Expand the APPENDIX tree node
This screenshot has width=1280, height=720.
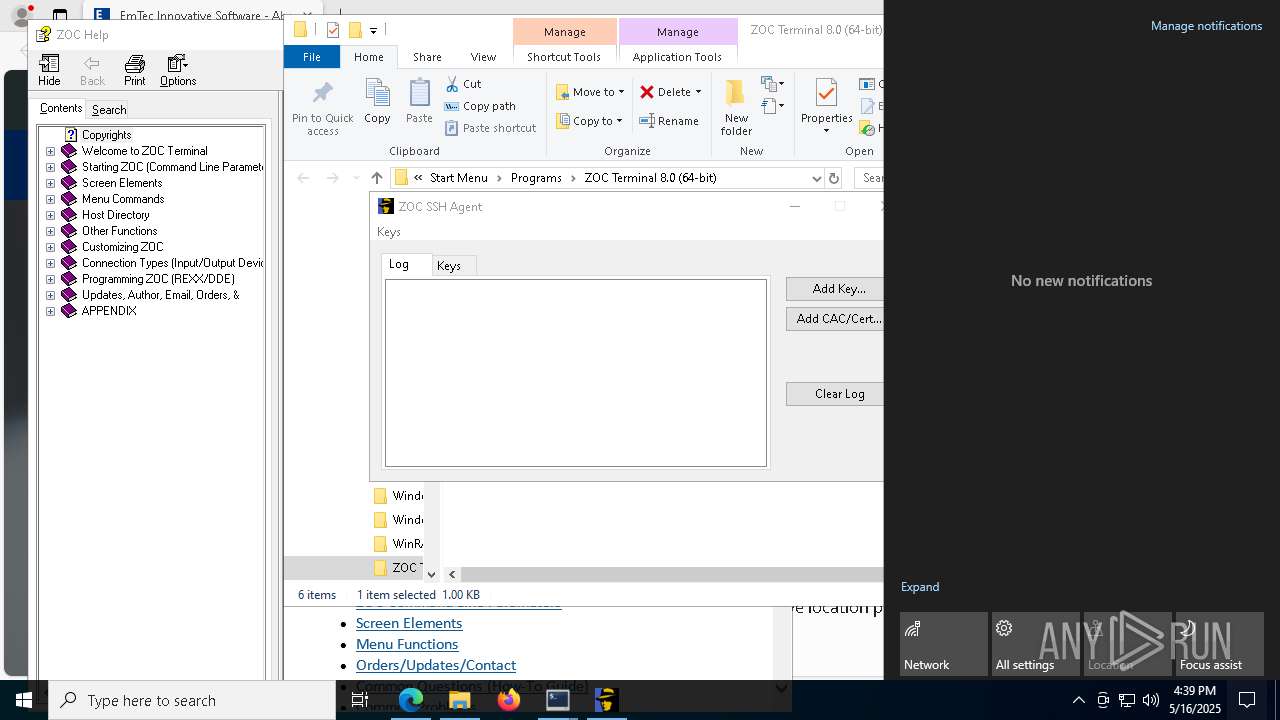(50, 311)
